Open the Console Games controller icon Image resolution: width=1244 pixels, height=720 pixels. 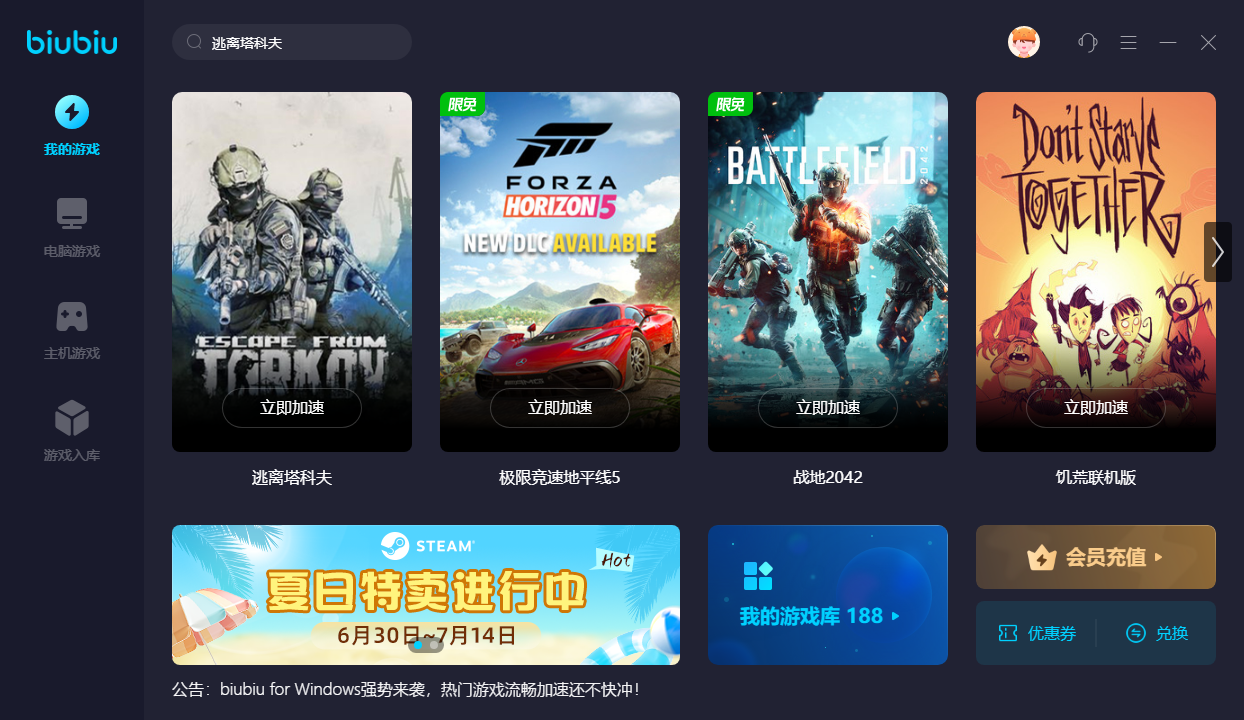point(72,316)
